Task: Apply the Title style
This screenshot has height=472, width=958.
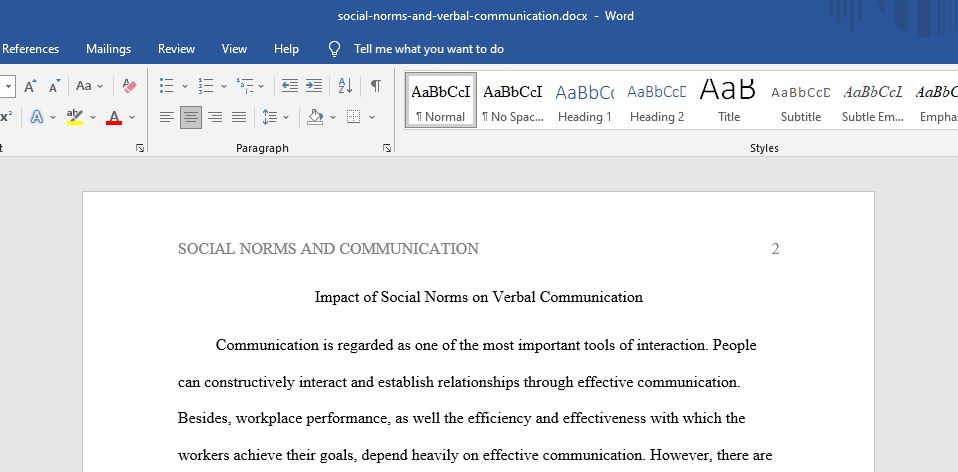Action: (x=728, y=100)
